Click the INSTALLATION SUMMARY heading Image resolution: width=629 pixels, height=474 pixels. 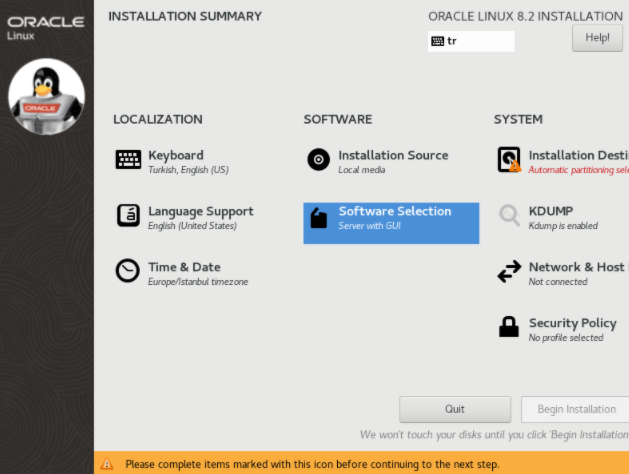185,16
